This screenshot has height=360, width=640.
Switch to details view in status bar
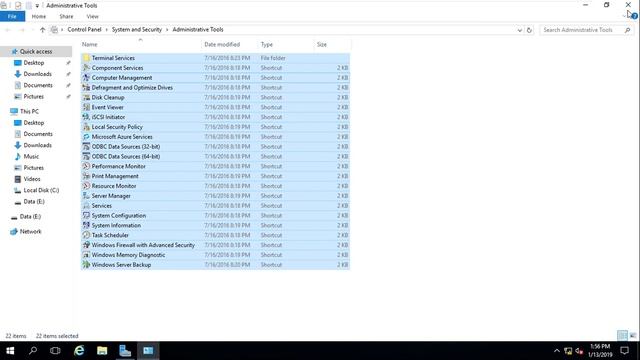tap(622, 336)
